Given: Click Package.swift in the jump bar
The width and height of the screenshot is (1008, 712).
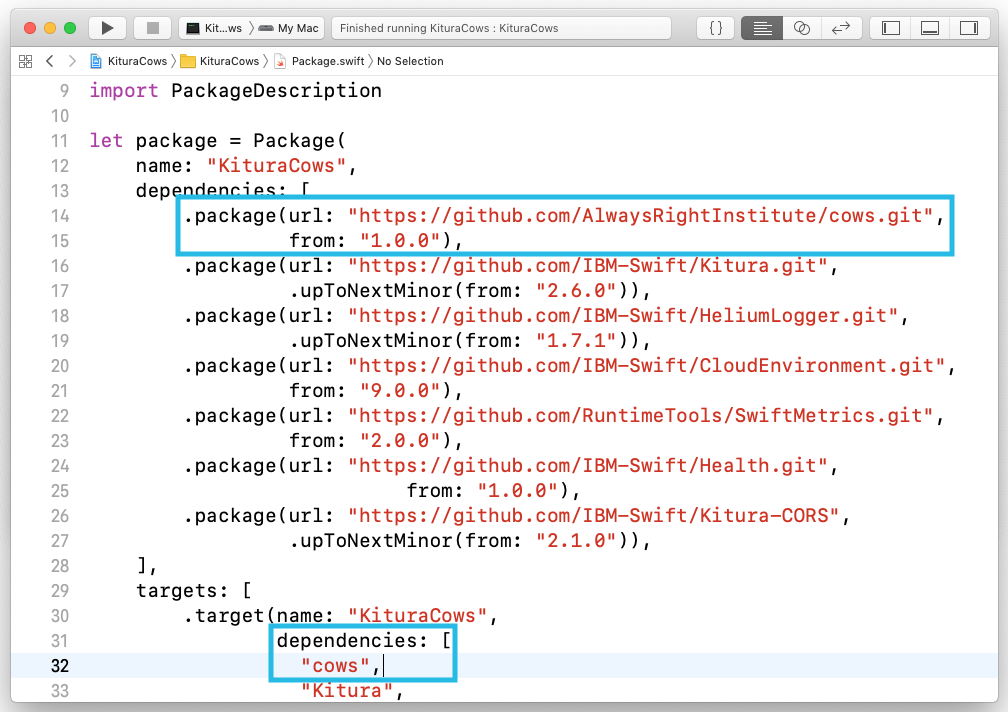Looking at the screenshot, I should click(320, 61).
